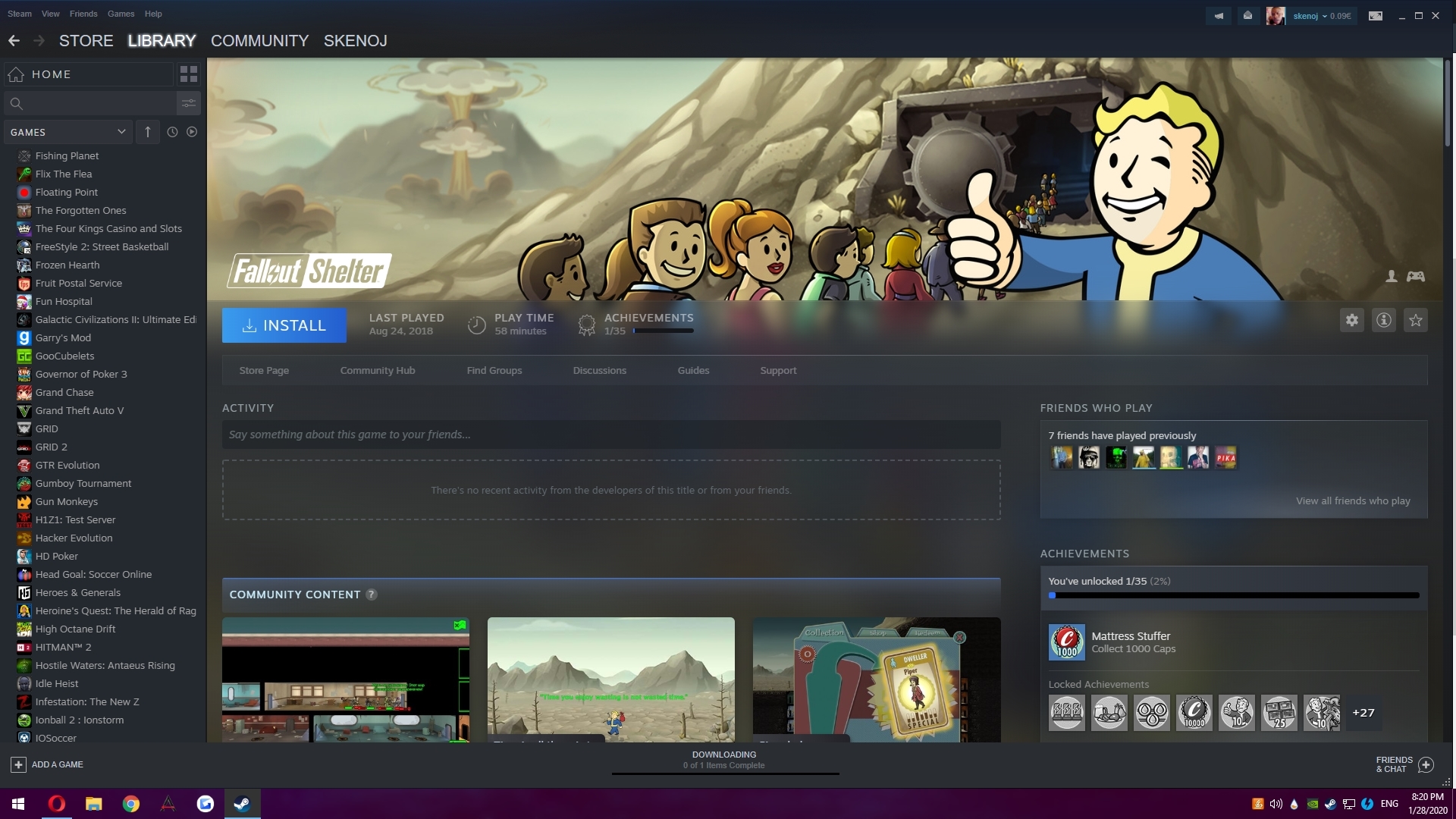Open the View menu
This screenshot has width=1456, height=819.
coord(51,14)
